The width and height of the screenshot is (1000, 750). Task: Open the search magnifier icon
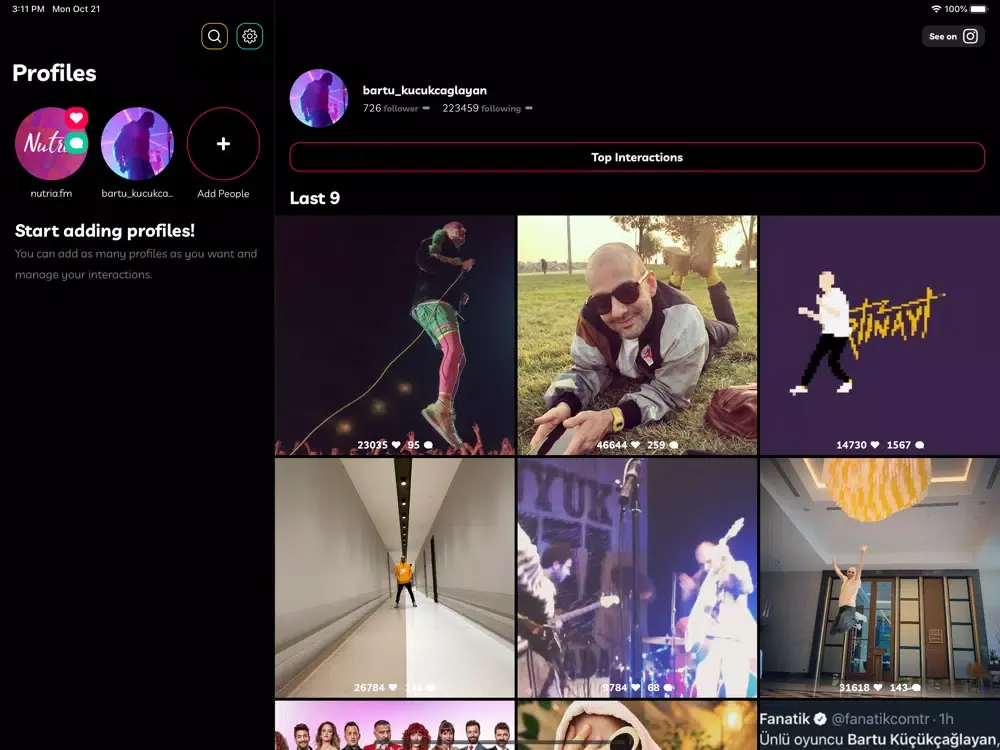(214, 36)
